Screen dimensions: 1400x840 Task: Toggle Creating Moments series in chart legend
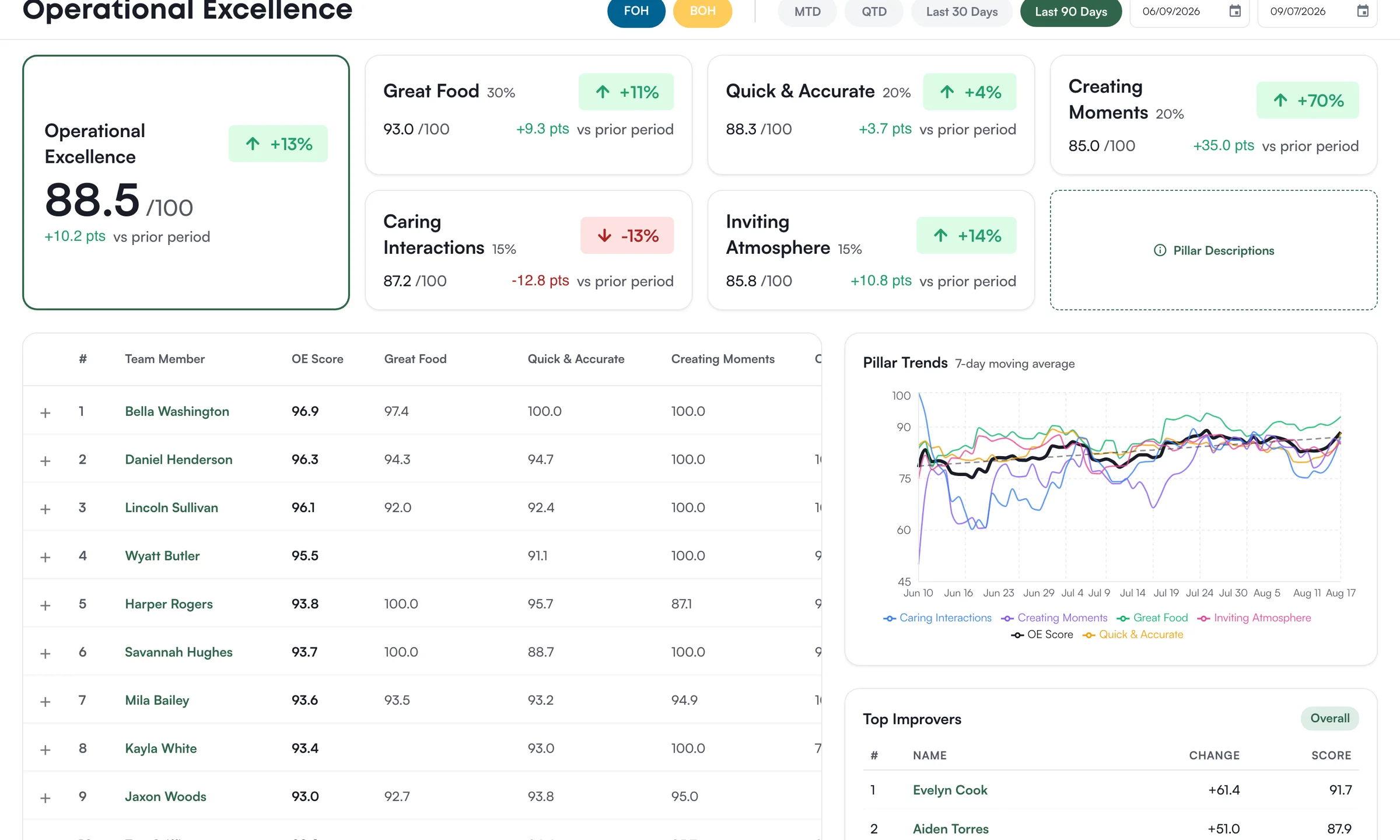1054,618
